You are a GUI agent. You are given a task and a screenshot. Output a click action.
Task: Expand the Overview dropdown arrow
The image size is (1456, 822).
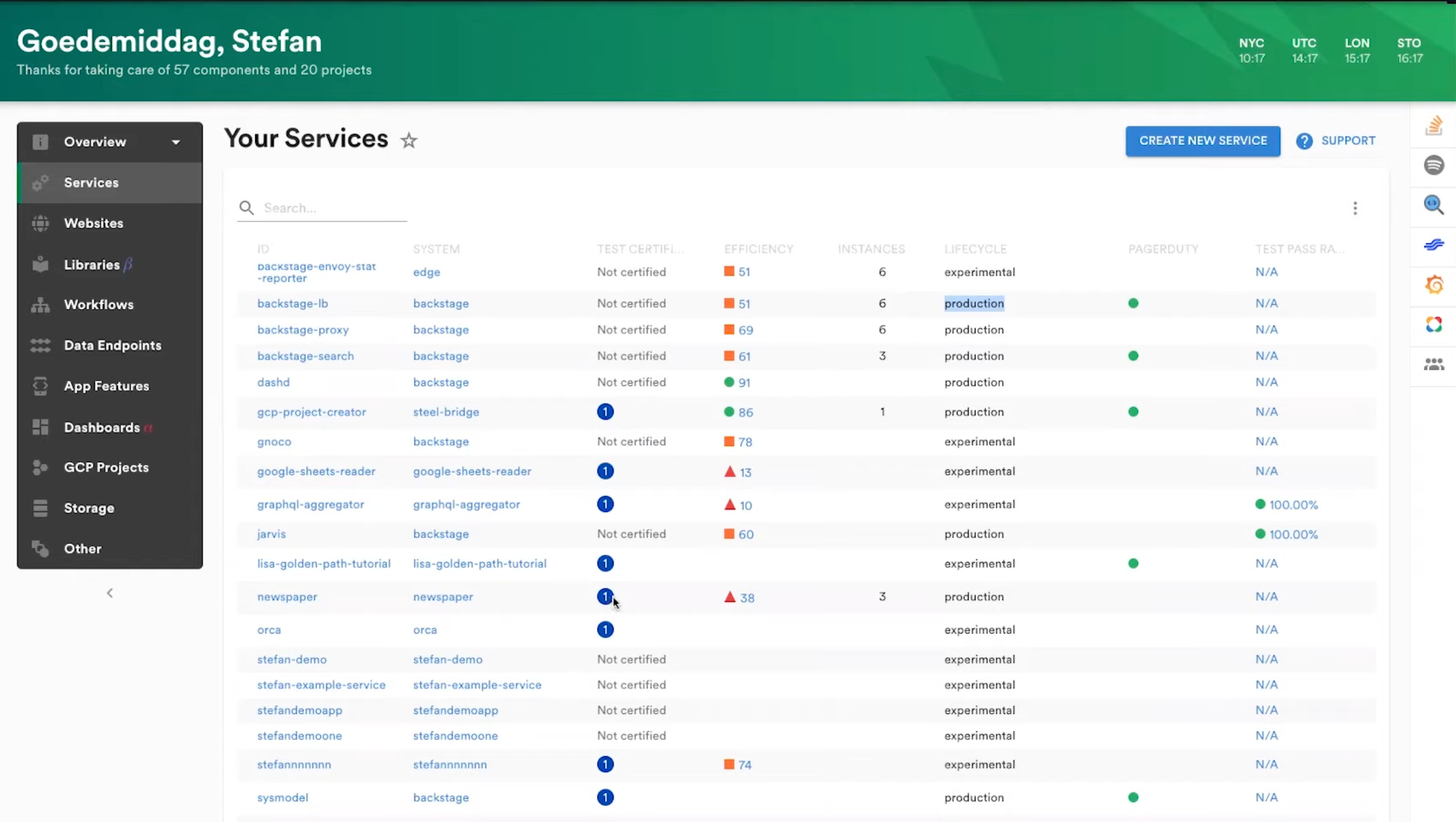pyautogui.click(x=175, y=142)
